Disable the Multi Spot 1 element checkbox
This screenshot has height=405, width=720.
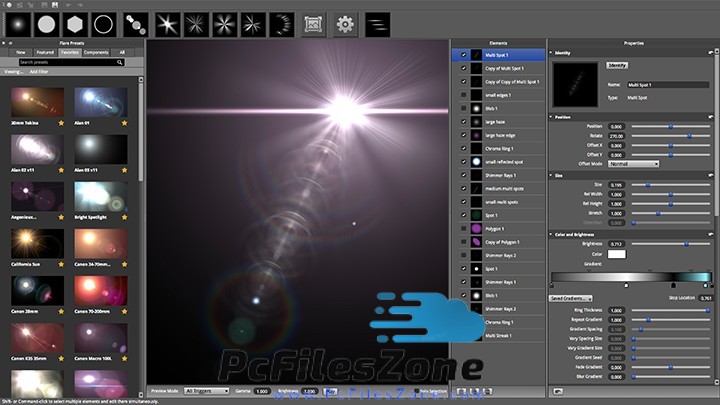pyautogui.click(x=464, y=54)
